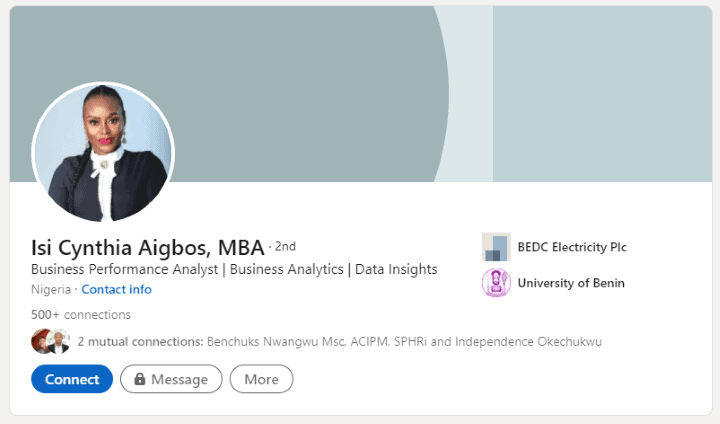
Task: Send a message via Message button
Action: tap(171, 379)
